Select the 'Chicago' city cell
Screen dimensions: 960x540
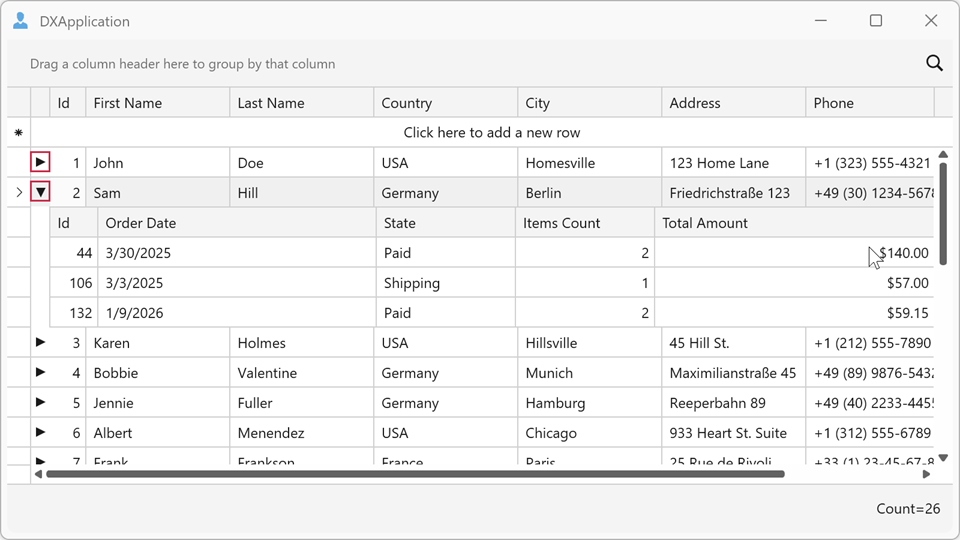tap(590, 433)
